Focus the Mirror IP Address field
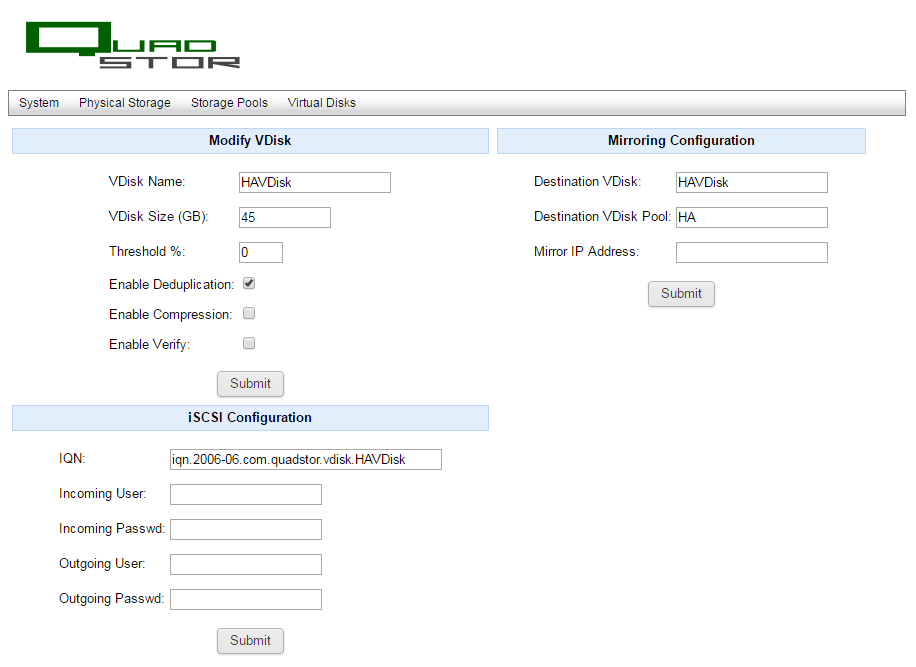 (752, 252)
